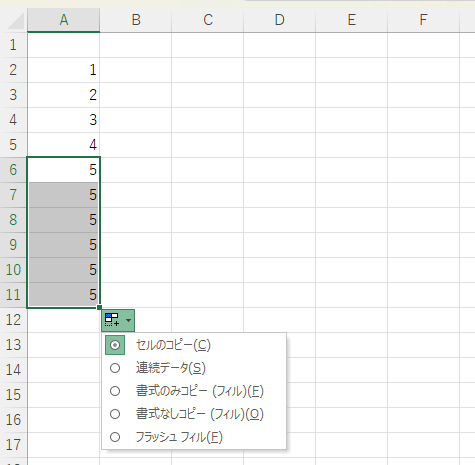Select row 6 header
This screenshot has height=465, width=475.
click(x=13, y=170)
